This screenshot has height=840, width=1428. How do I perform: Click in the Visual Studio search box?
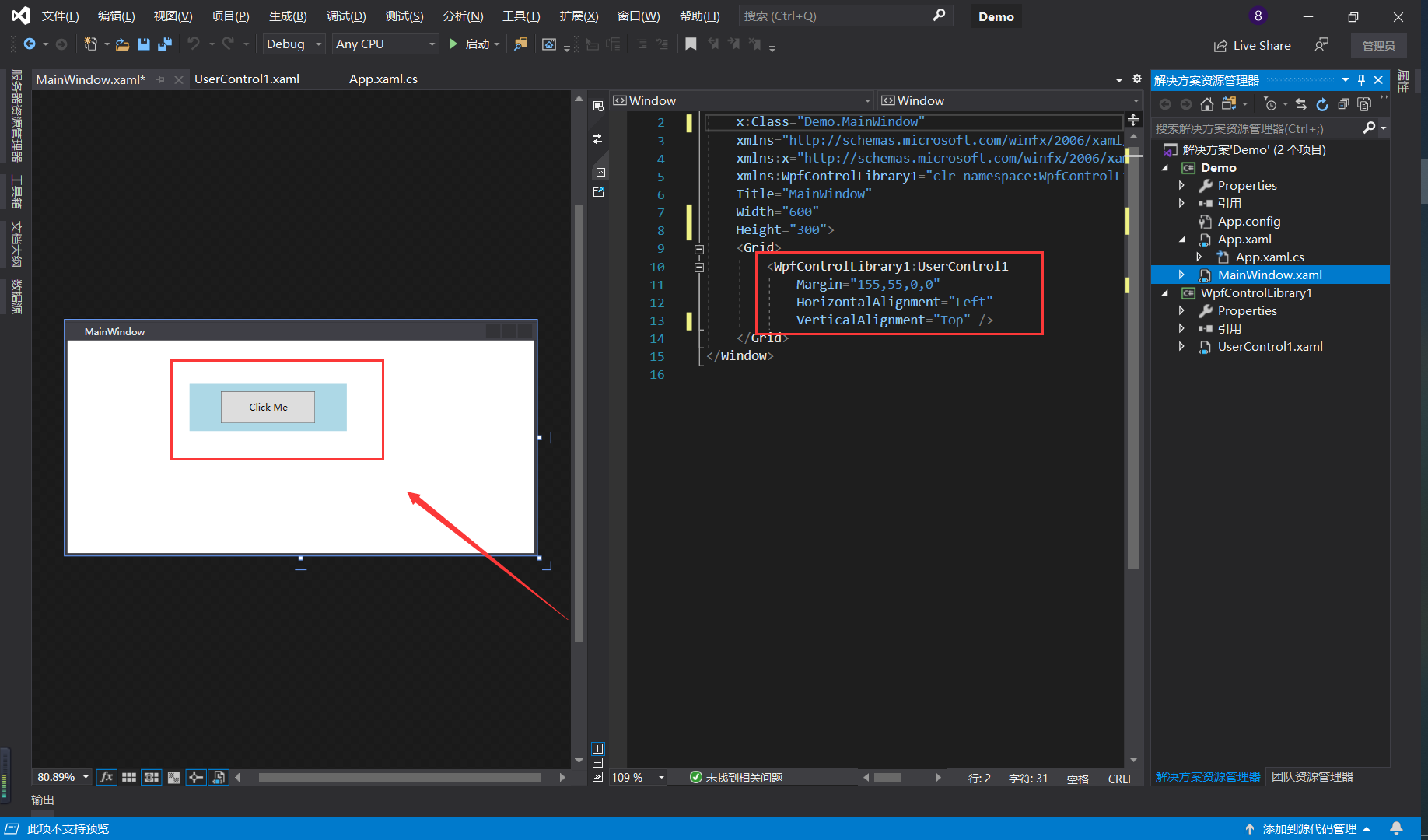(x=840, y=16)
